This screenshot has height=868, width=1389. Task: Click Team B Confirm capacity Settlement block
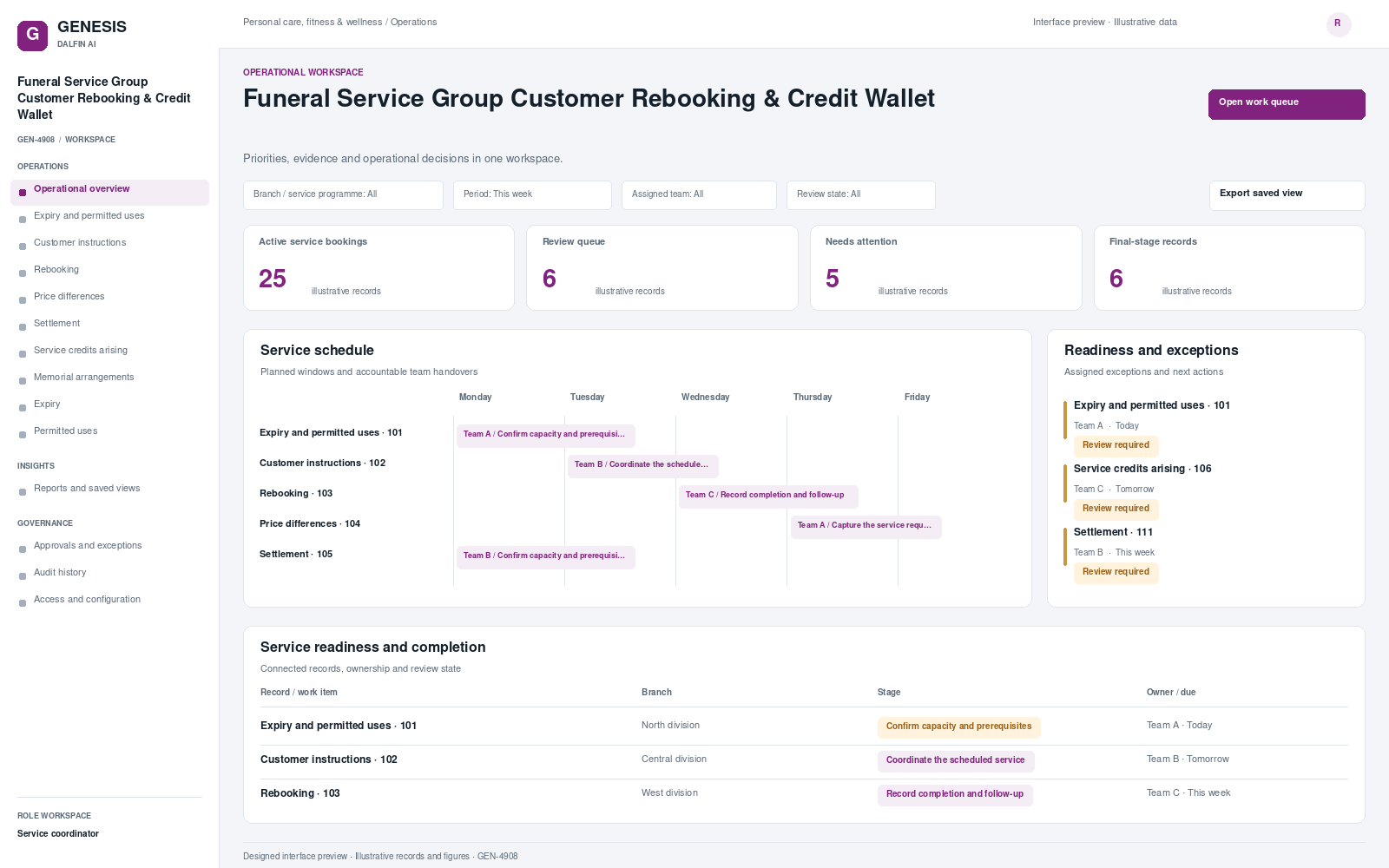(x=546, y=556)
